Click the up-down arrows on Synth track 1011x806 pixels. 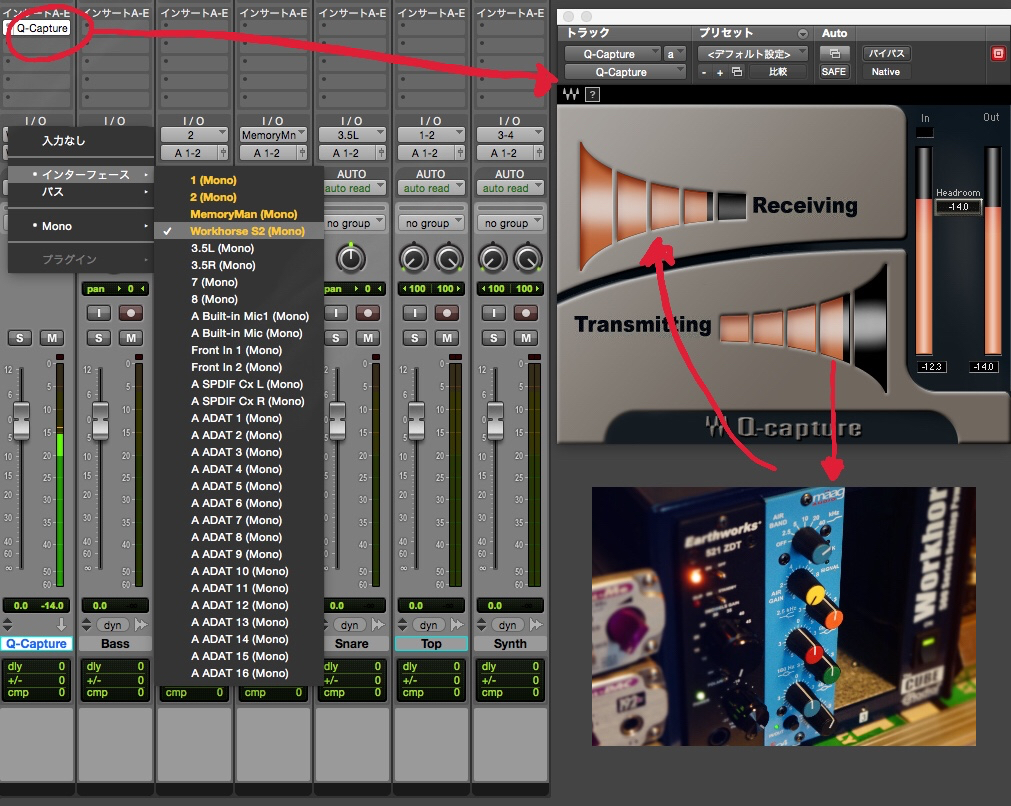click(482, 624)
